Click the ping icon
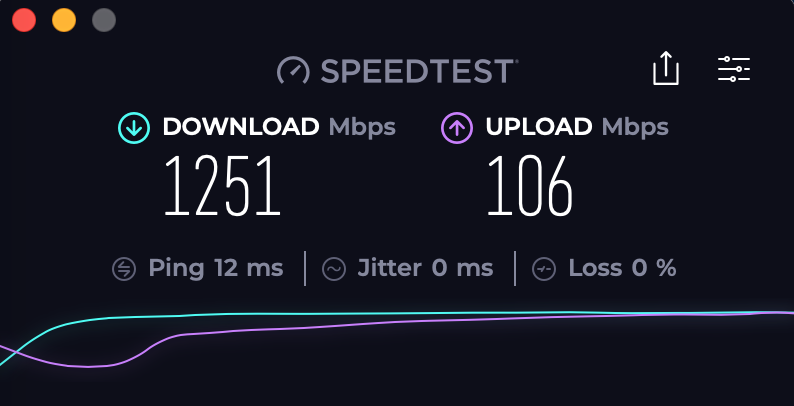 (124, 269)
